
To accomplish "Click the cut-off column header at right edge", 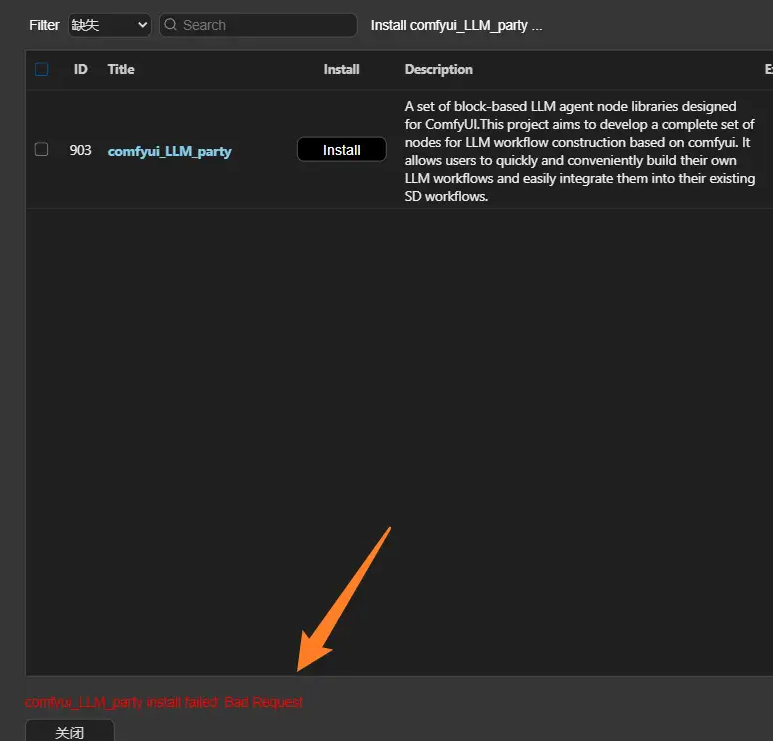I will [x=767, y=69].
